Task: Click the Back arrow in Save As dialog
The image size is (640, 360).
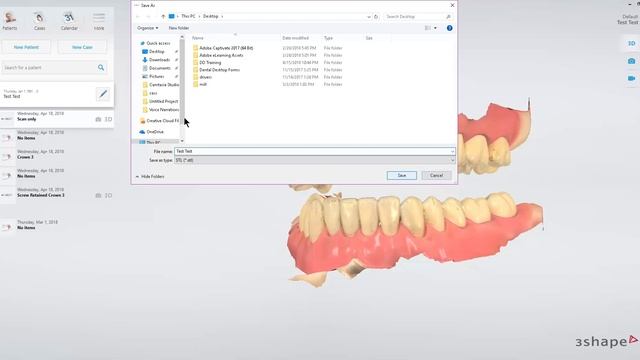Action: point(138,16)
